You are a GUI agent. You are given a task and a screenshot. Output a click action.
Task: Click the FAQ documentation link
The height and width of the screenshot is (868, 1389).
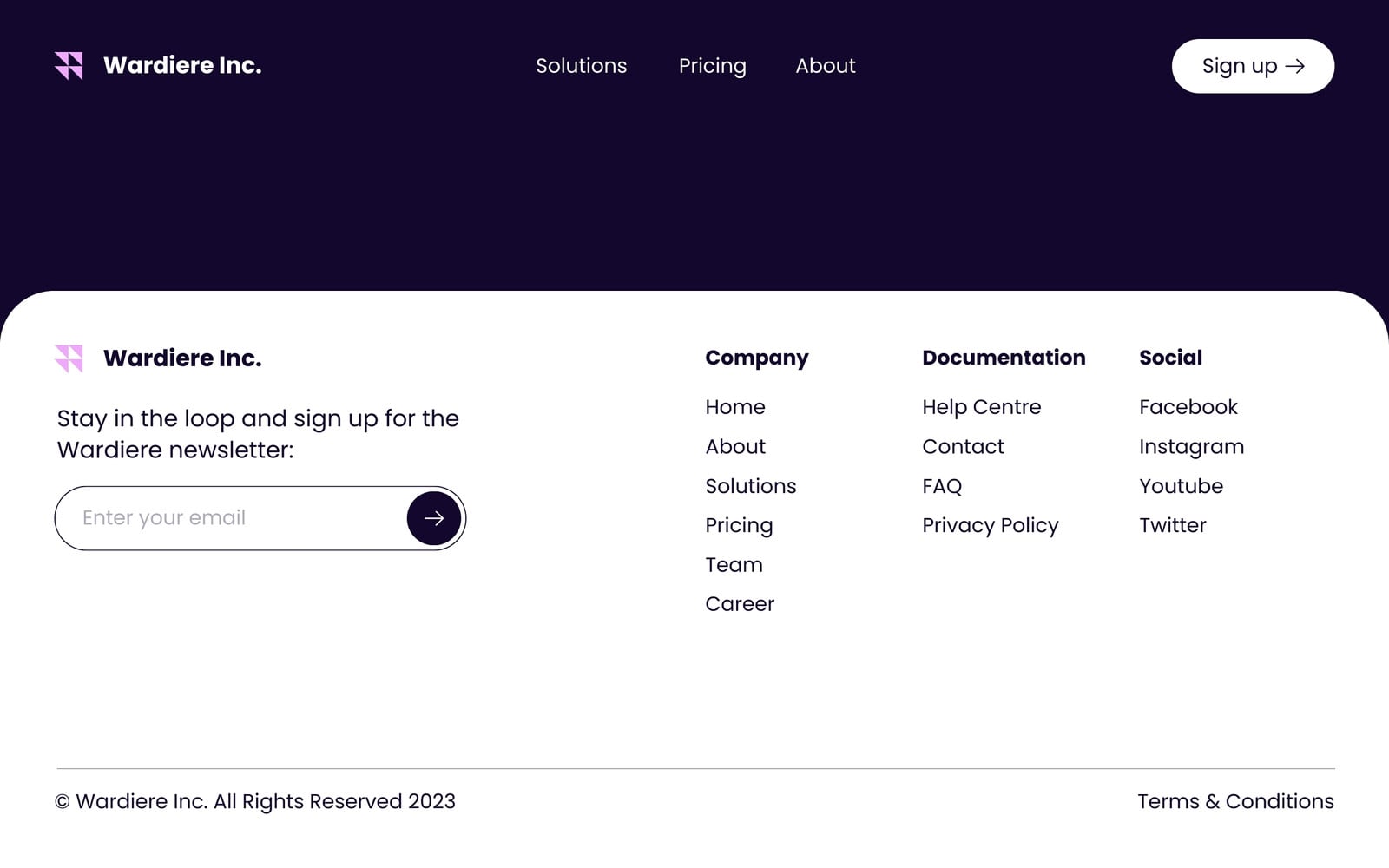[942, 486]
